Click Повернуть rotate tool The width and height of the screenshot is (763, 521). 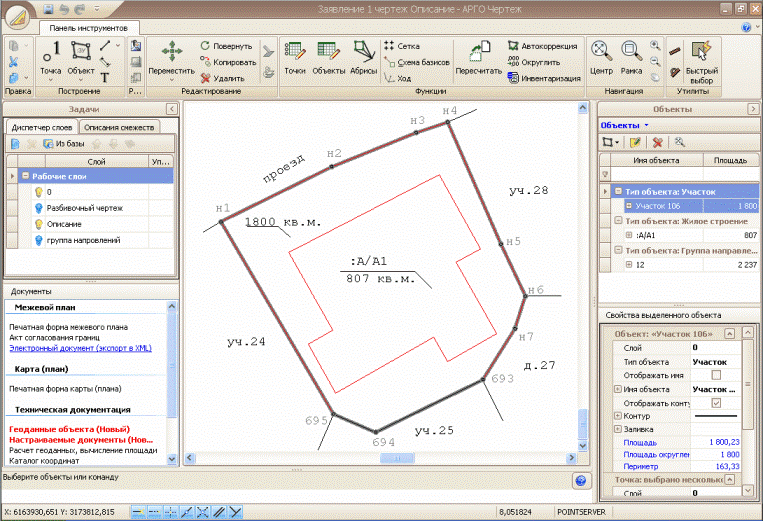pyautogui.click(x=226, y=46)
